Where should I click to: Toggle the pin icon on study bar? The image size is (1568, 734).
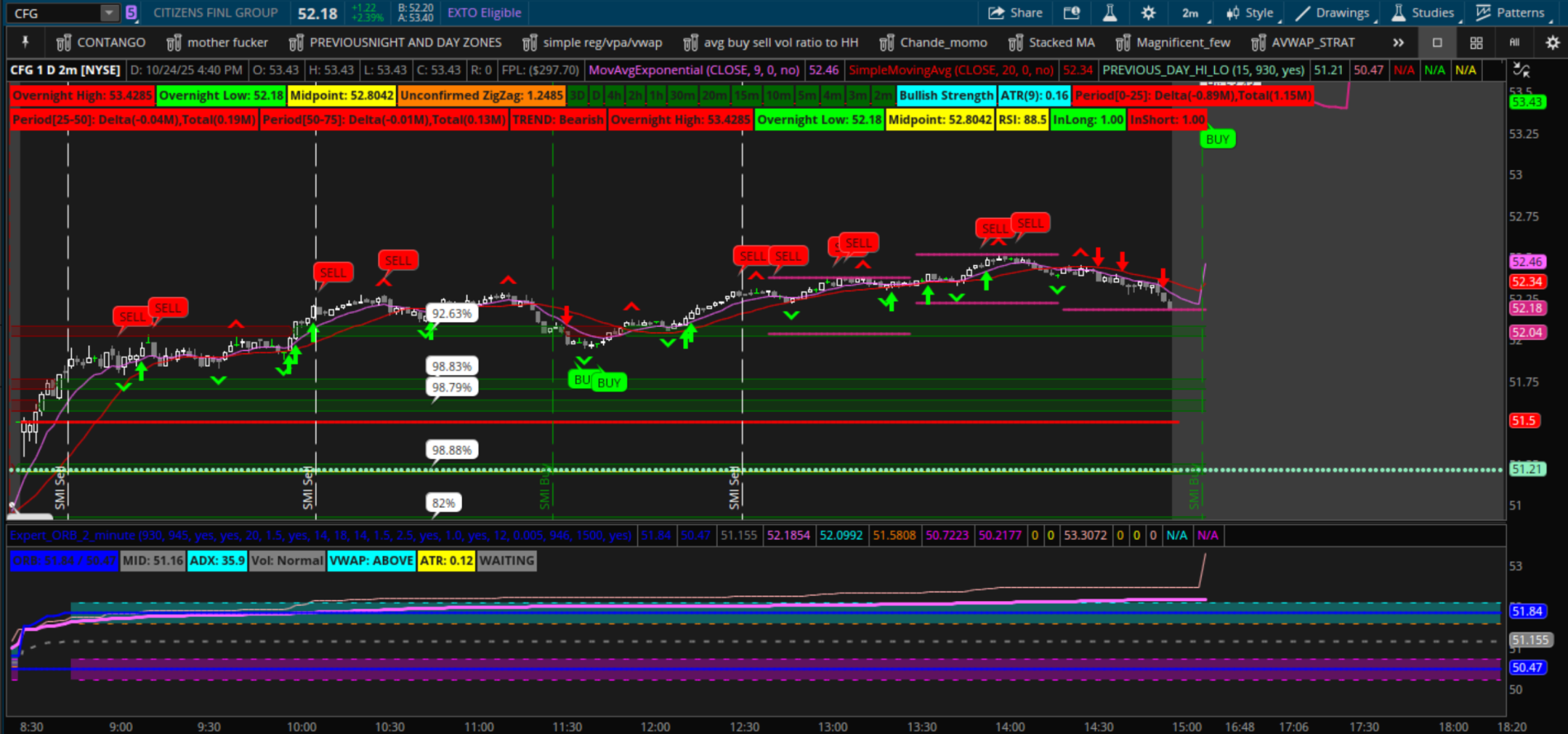(26, 43)
